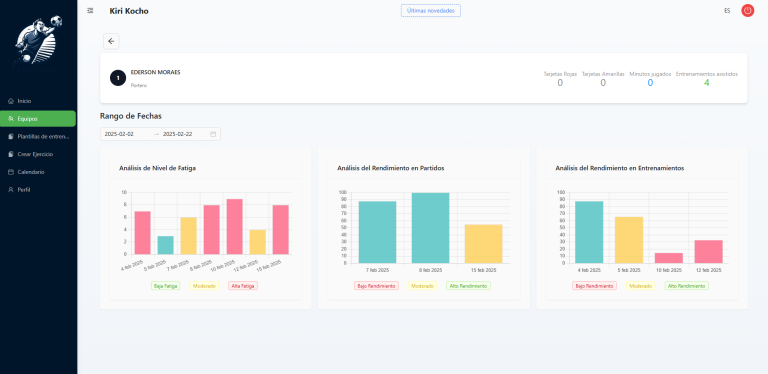Screen dimensions: 768x374
Task: Click the 10 feb 2025 fatigue bar
Action: (235, 227)
